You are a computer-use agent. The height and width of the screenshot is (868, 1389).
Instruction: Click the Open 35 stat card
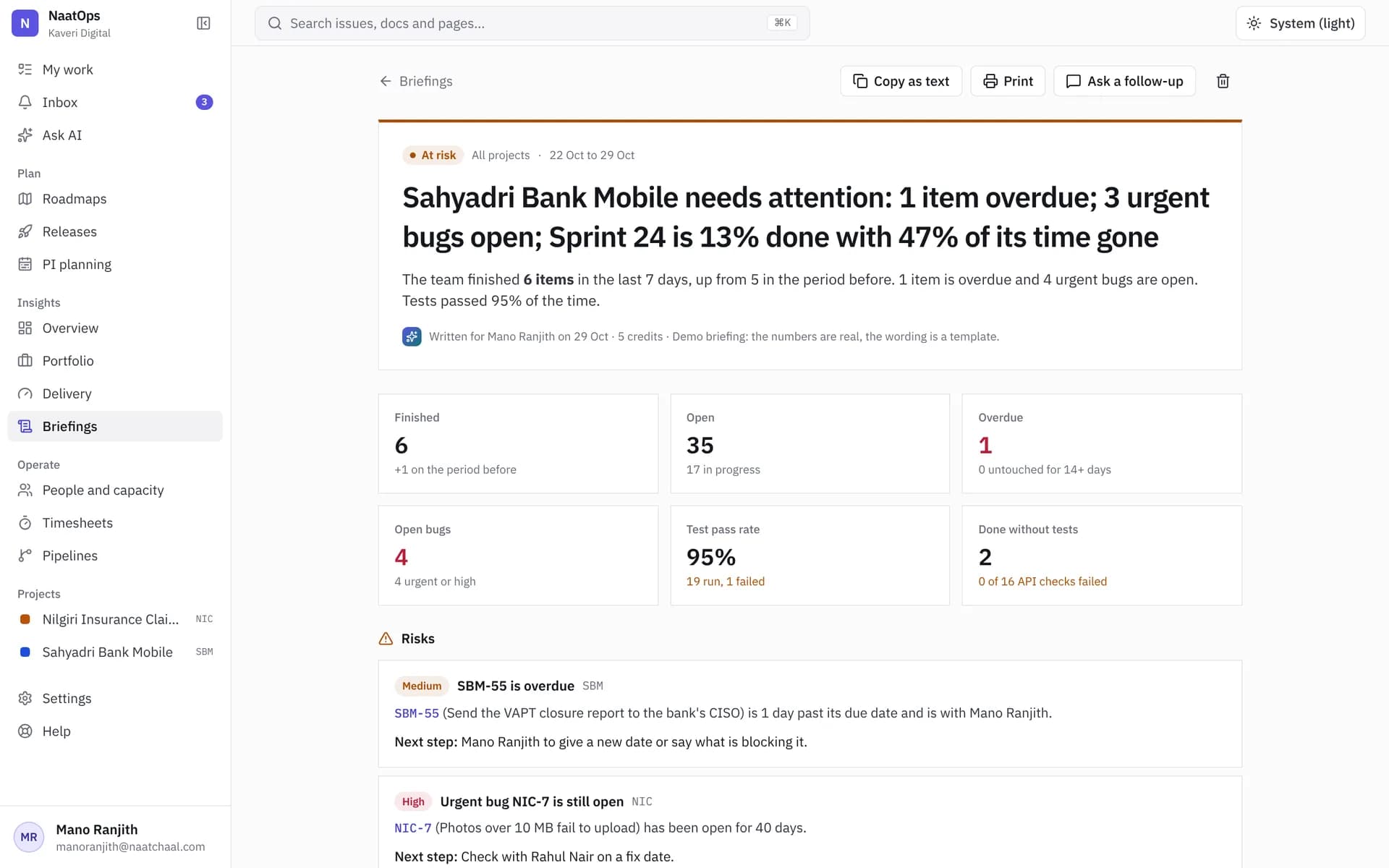pyautogui.click(x=810, y=443)
